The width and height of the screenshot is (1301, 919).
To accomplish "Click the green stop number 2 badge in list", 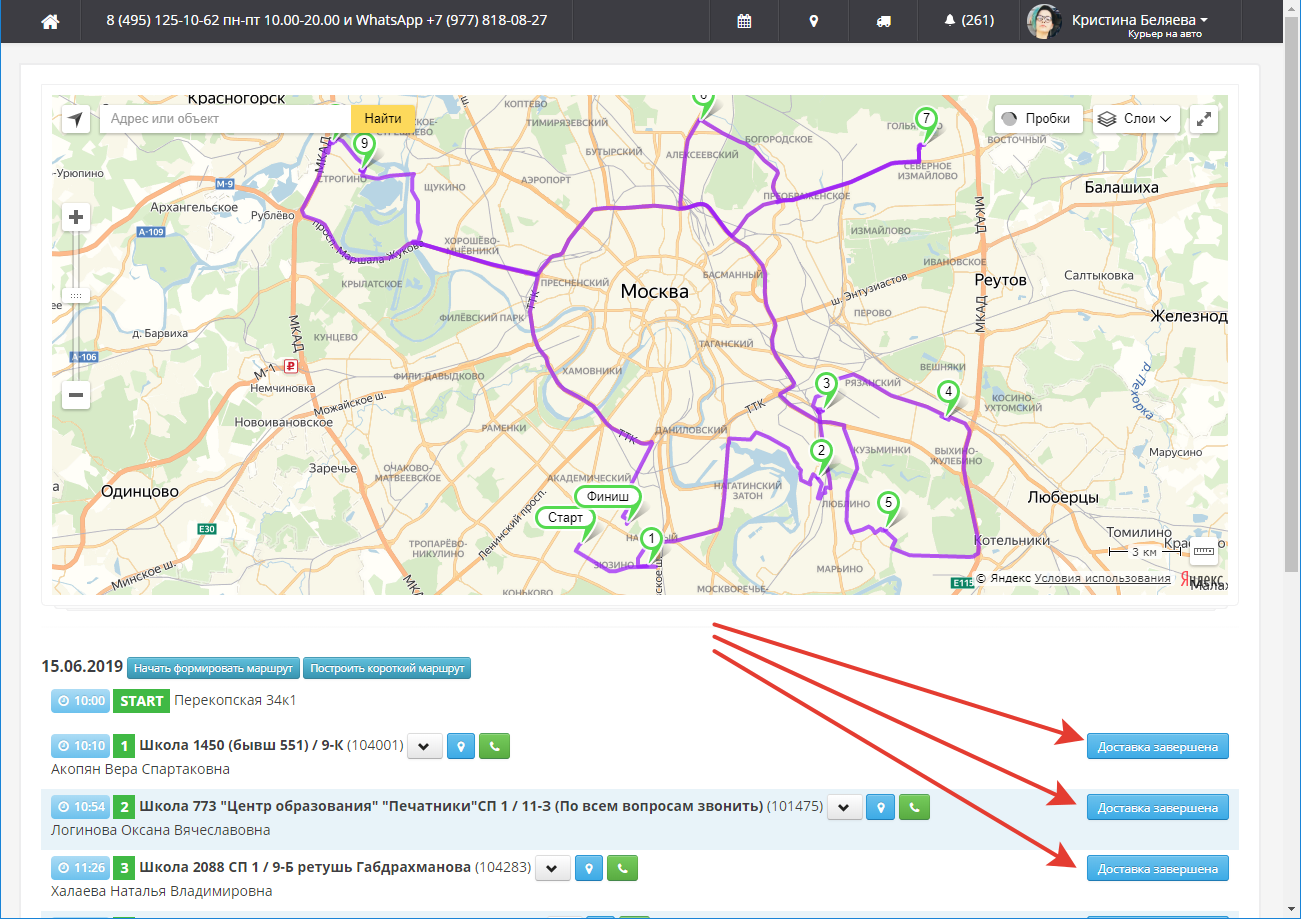I will 124,807.
